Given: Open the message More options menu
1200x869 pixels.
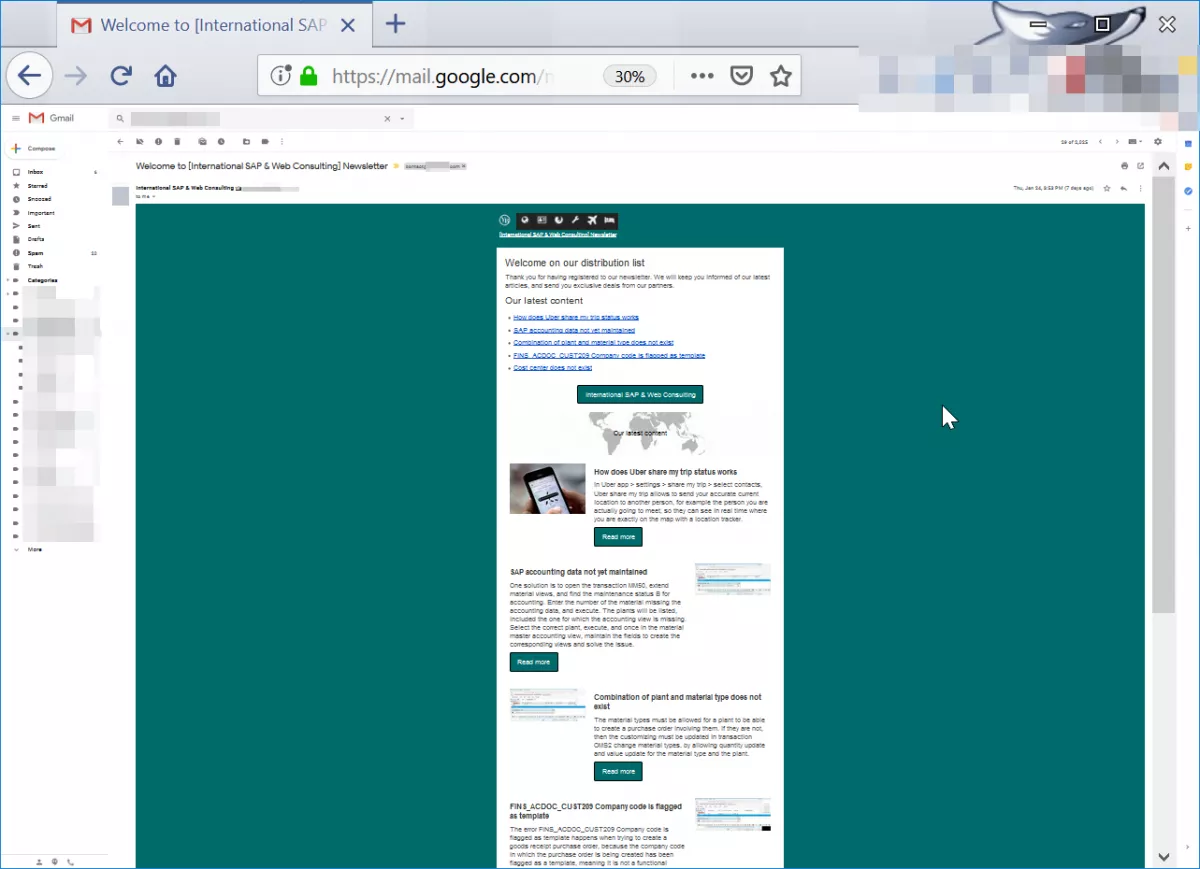Looking at the screenshot, I should click(1140, 188).
